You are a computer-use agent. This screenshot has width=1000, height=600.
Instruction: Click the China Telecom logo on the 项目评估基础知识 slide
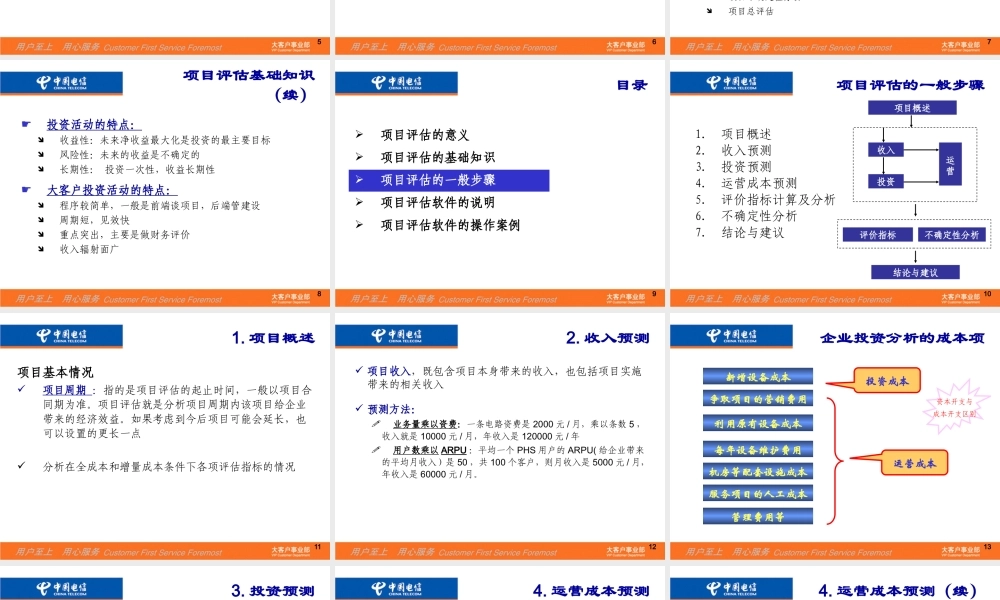tap(61, 83)
